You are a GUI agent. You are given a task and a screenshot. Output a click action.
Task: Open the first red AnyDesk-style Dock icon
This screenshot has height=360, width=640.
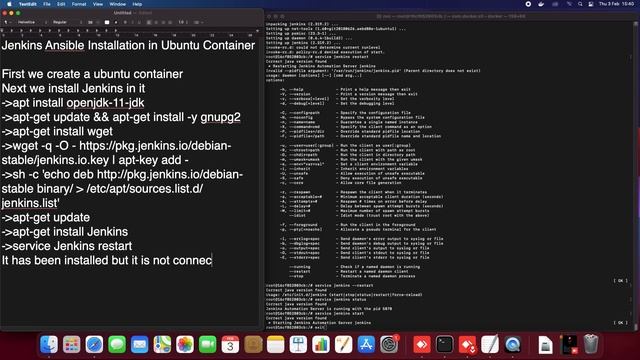tap(422, 344)
